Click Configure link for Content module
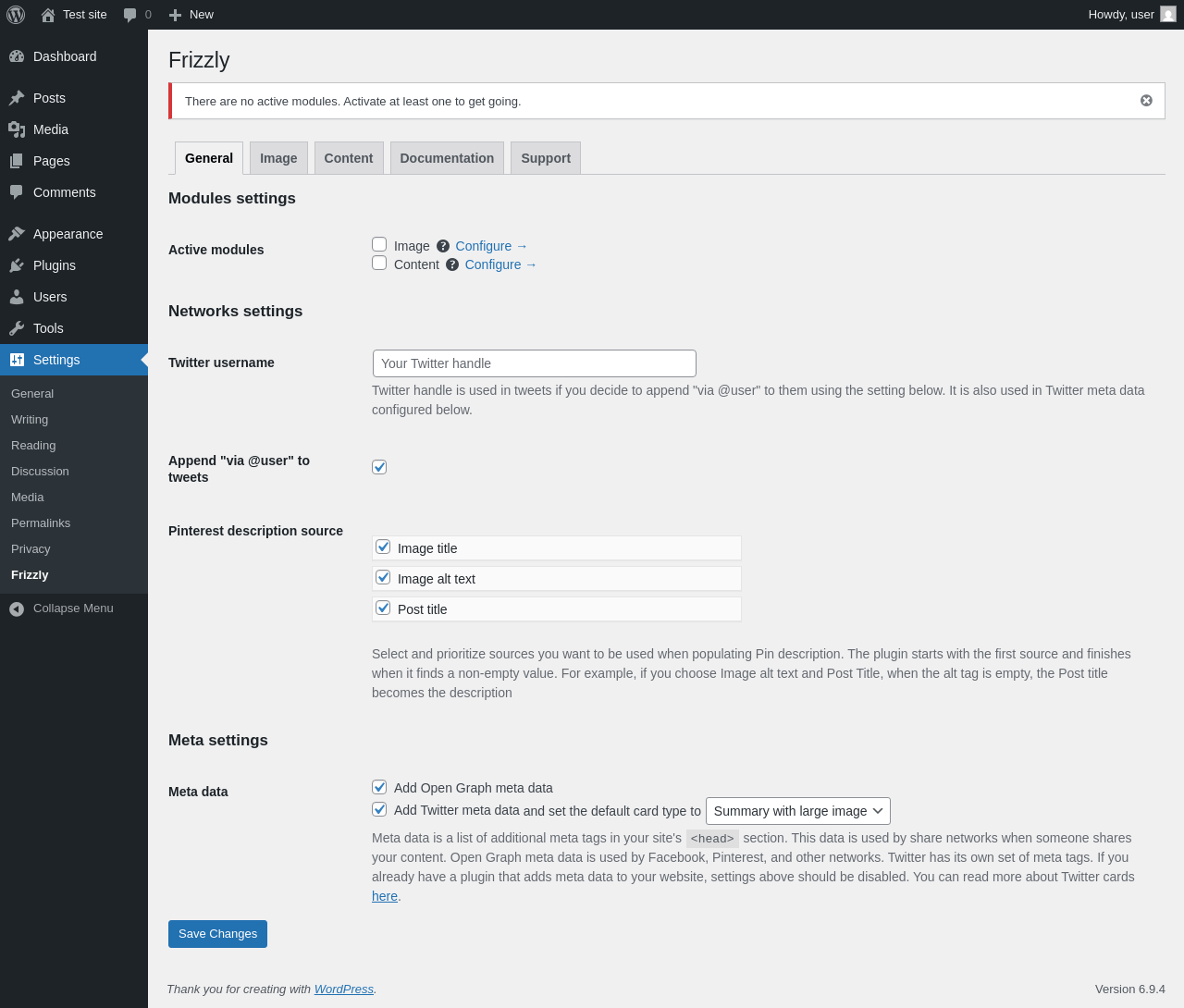The width and height of the screenshot is (1184, 1008). 500,264
